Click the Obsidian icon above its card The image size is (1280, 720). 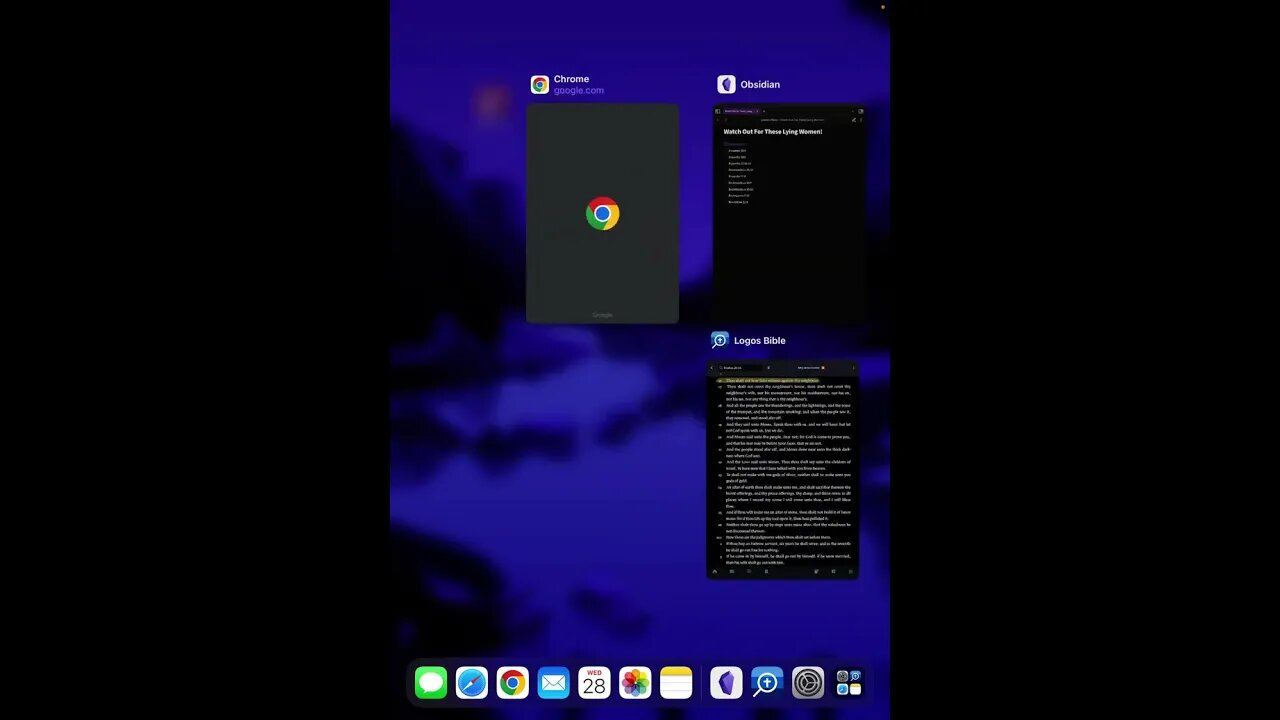pyautogui.click(x=727, y=85)
